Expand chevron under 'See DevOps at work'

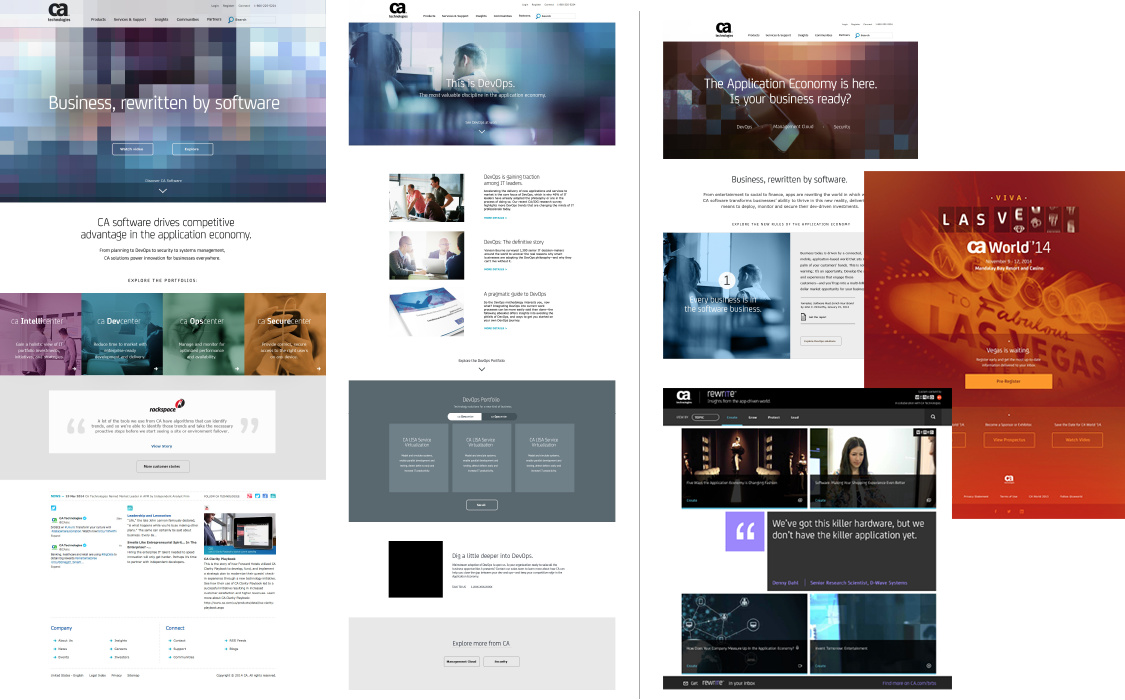coord(481,131)
